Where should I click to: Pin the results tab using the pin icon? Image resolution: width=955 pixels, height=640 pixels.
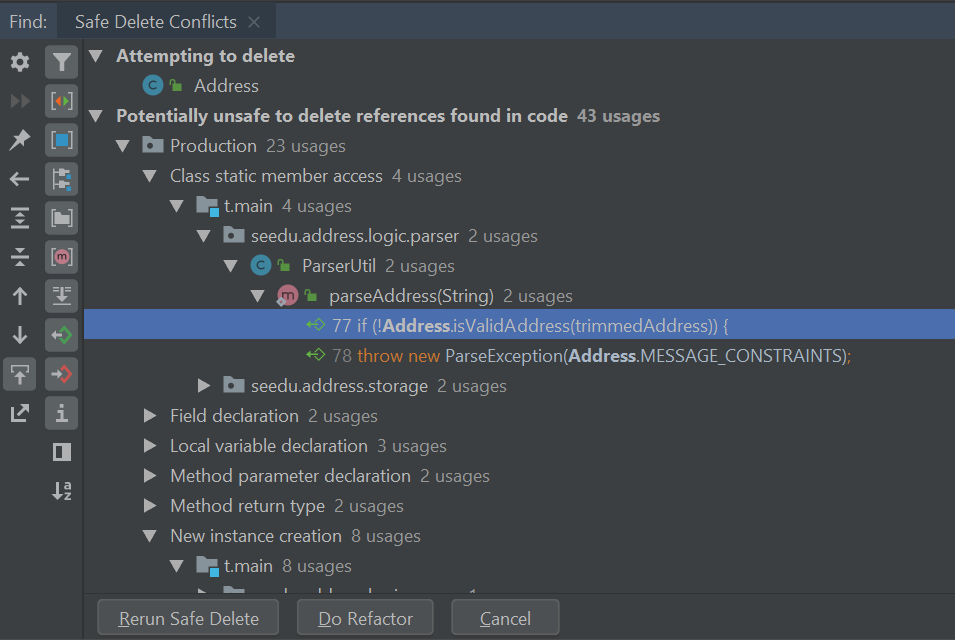click(x=20, y=140)
